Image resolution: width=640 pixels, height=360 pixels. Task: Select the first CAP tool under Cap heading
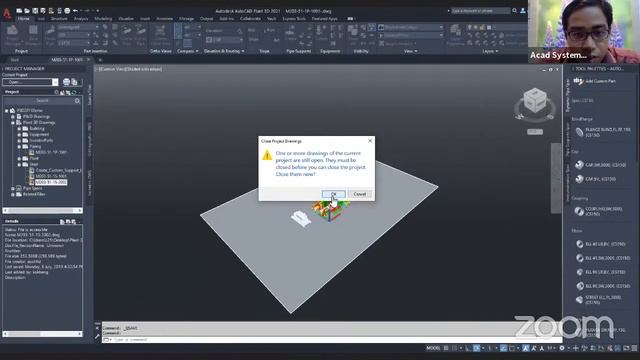(x=600, y=165)
